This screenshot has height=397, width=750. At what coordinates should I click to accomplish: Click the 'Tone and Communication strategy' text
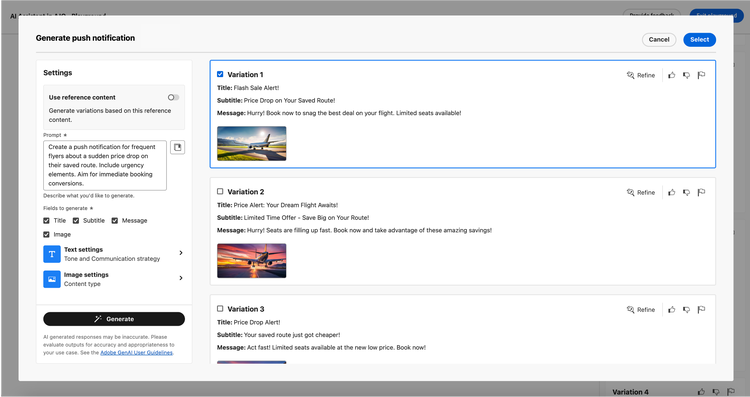coord(112,259)
